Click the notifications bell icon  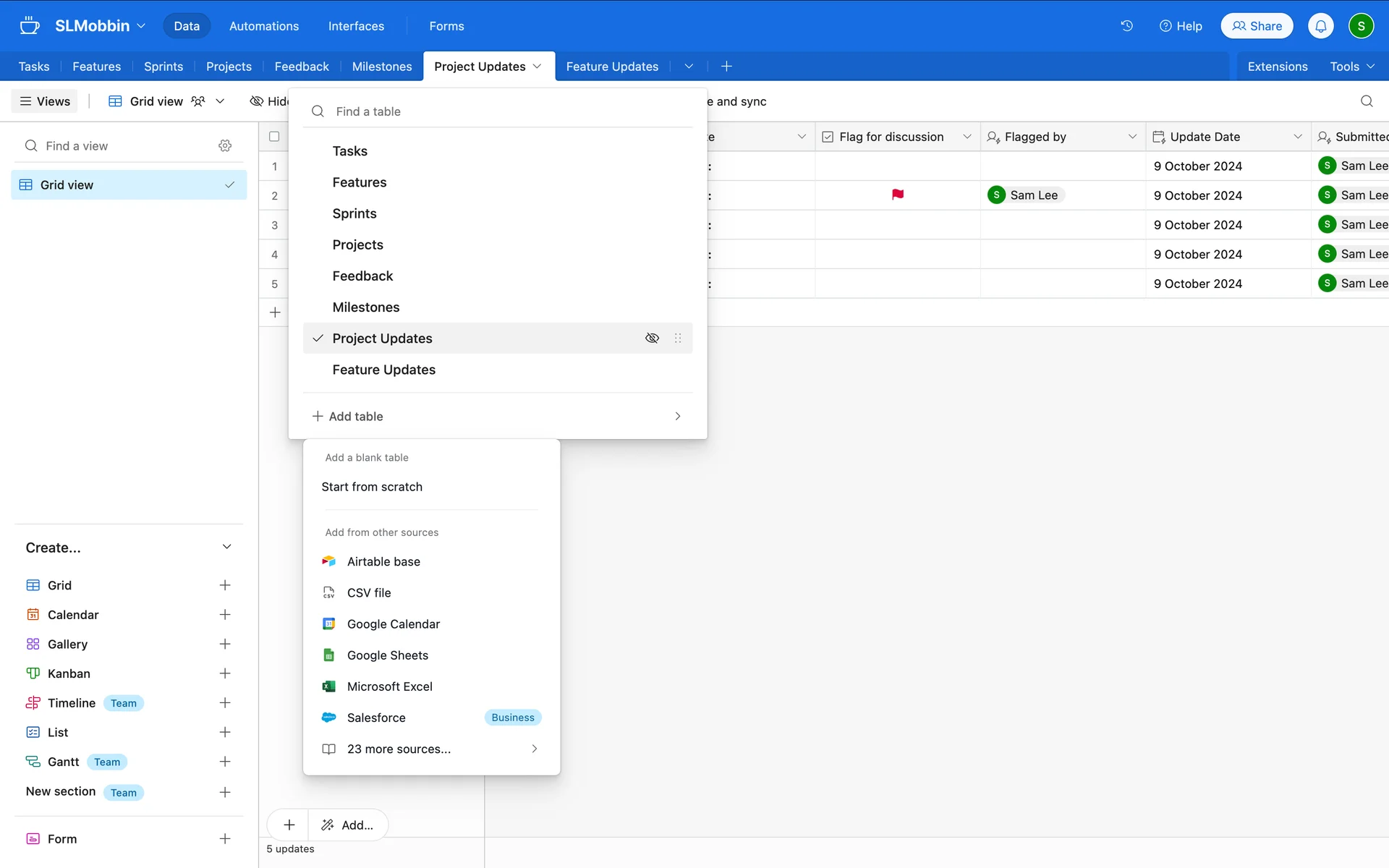(1320, 26)
